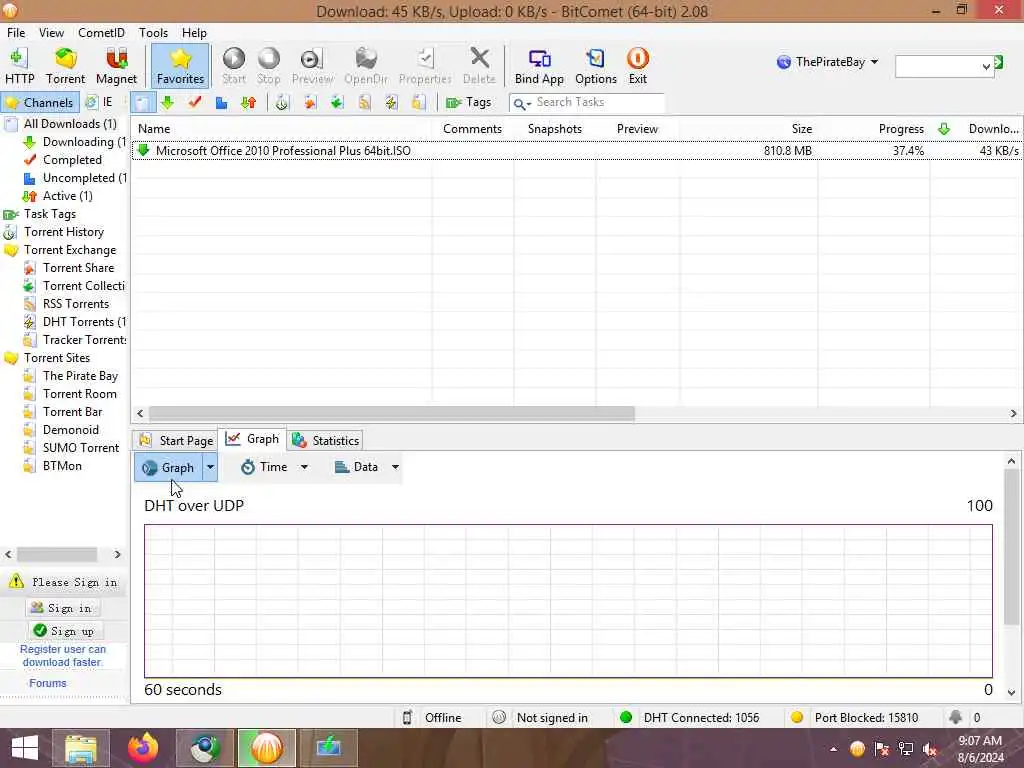Switch to the IE tab
Viewport: 1024px width, 768px height.
[100, 103]
